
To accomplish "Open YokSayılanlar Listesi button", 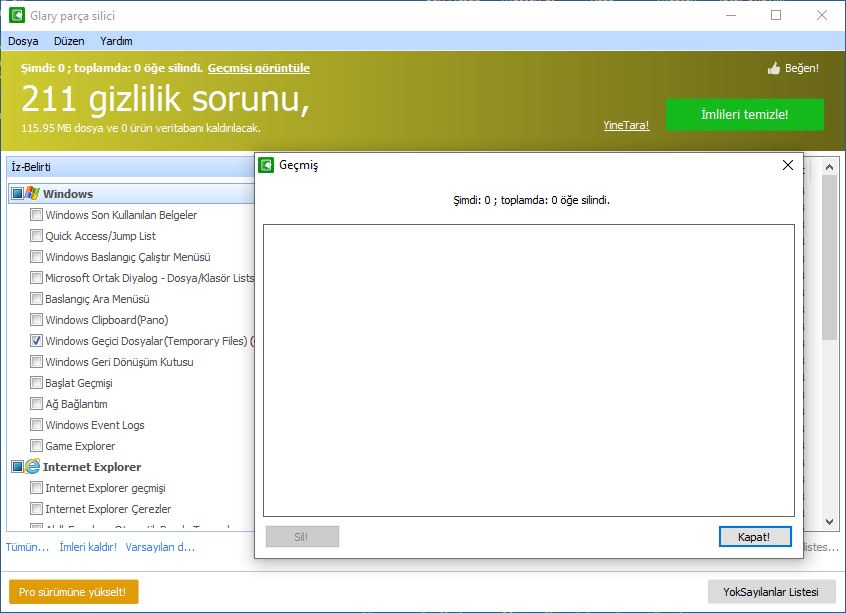I will pos(772,592).
